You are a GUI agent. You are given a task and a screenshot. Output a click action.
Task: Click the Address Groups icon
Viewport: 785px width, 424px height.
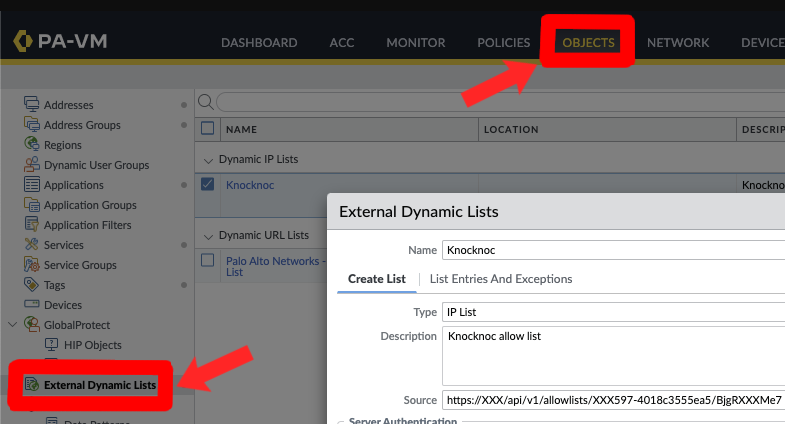(x=31, y=125)
